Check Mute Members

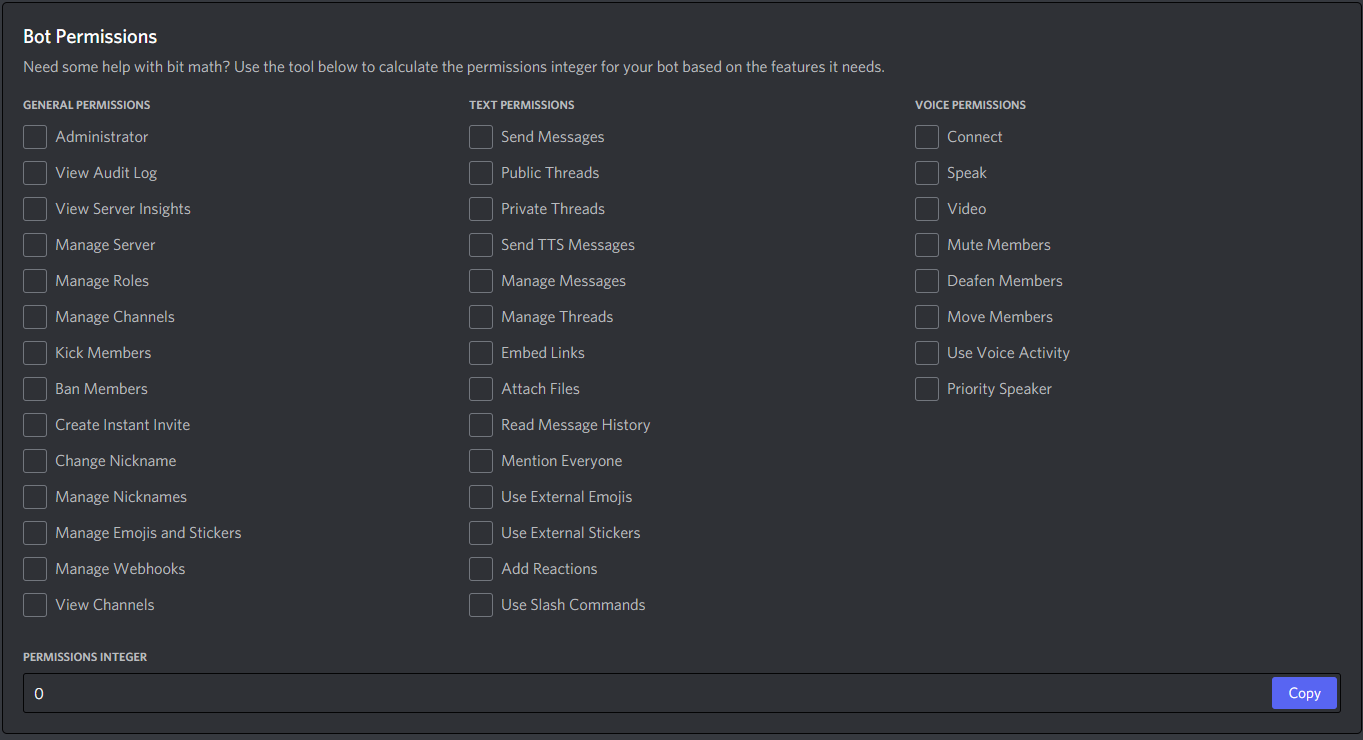pyautogui.click(x=926, y=244)
